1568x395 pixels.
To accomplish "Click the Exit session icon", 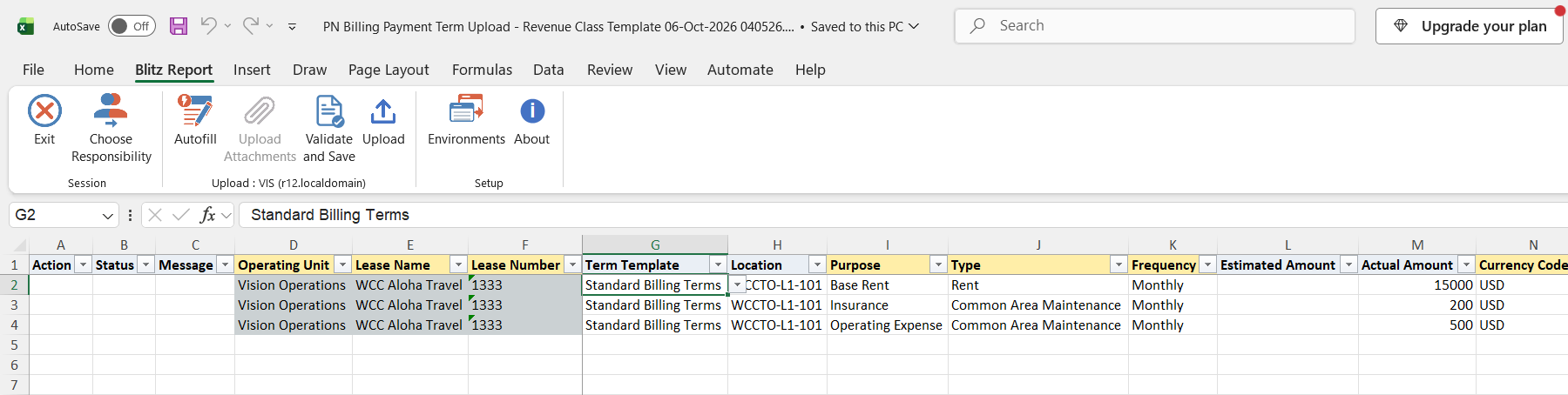I will click(x=44, y=111).
